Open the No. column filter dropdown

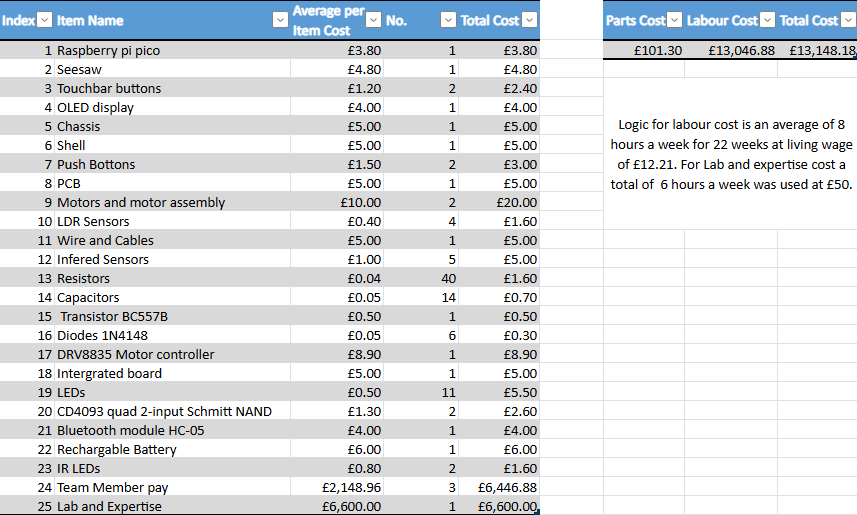click(448, 20)
